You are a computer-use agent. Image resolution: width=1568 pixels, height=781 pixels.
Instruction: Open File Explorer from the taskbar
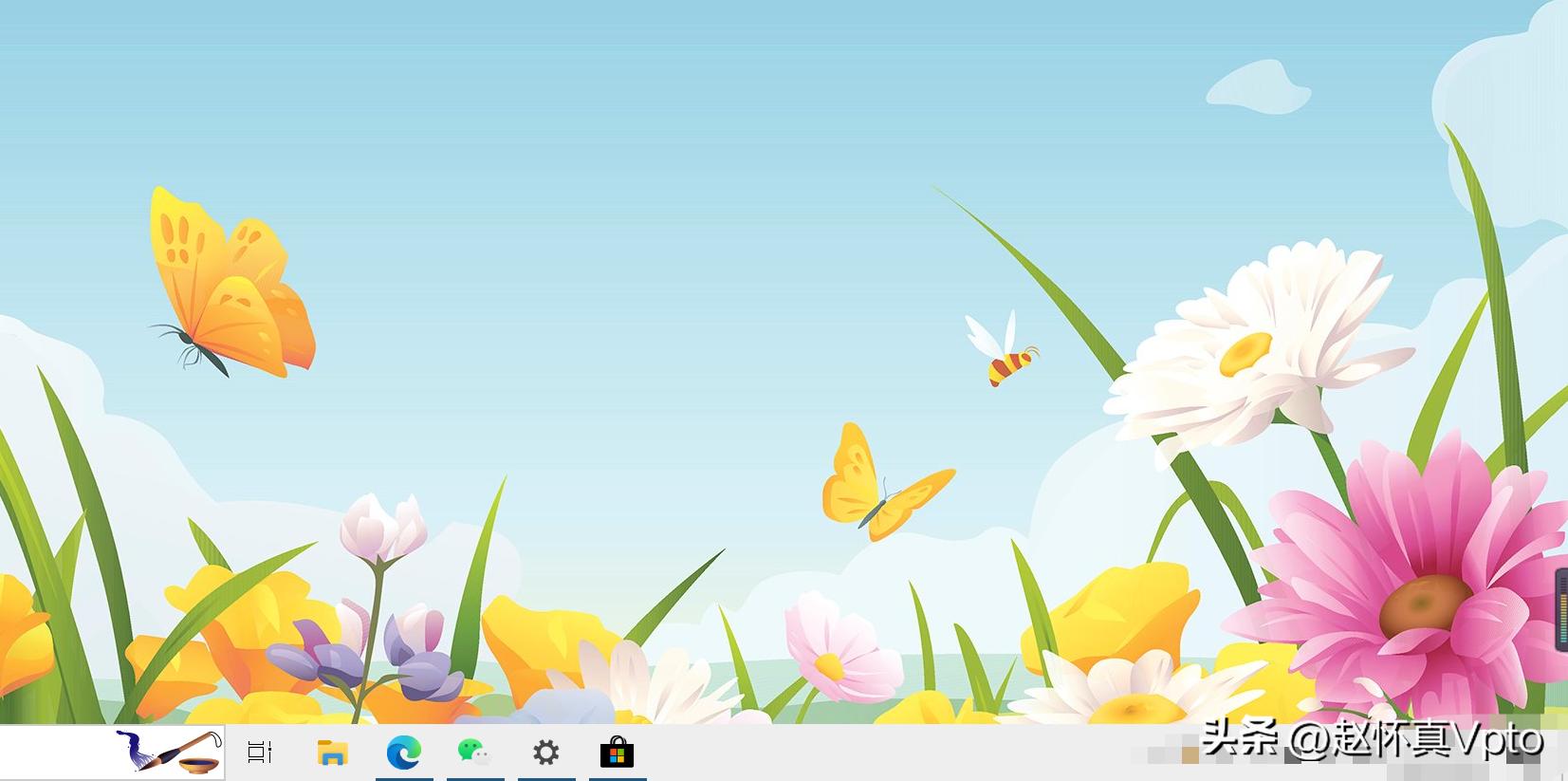click(332, 753)
